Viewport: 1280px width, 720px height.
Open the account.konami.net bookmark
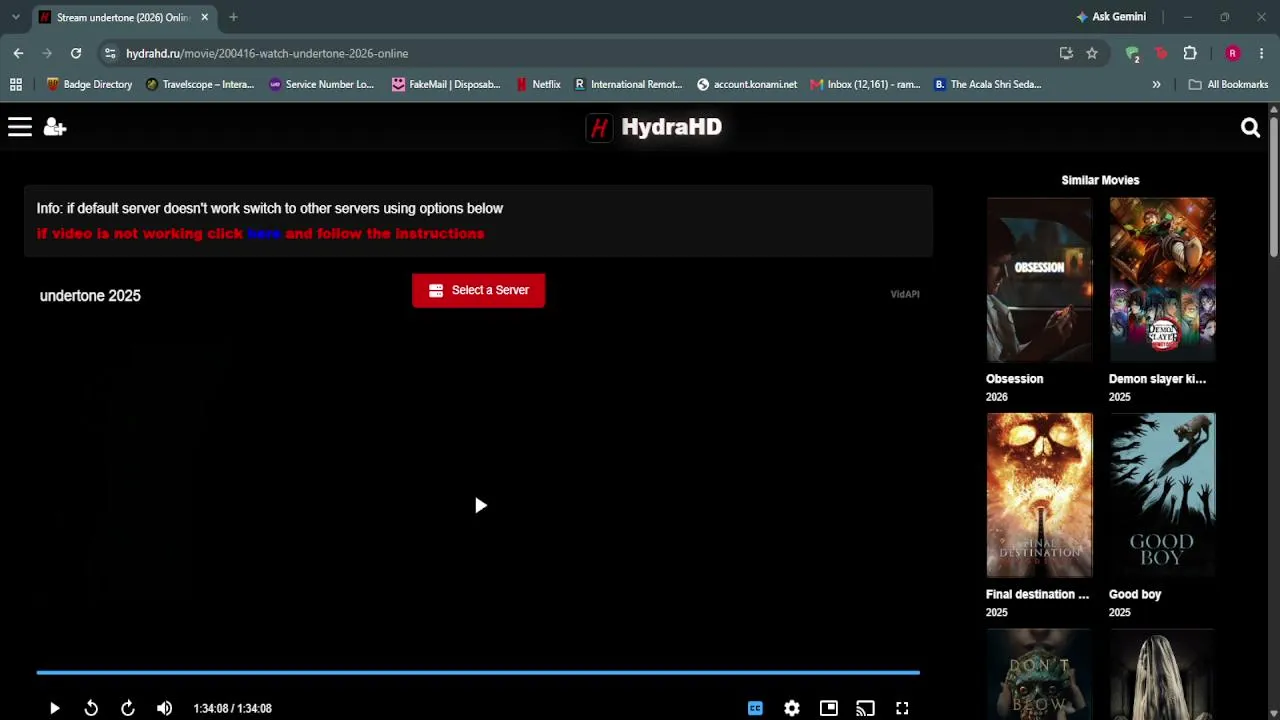pyautogui.click(x=747, y=84)
